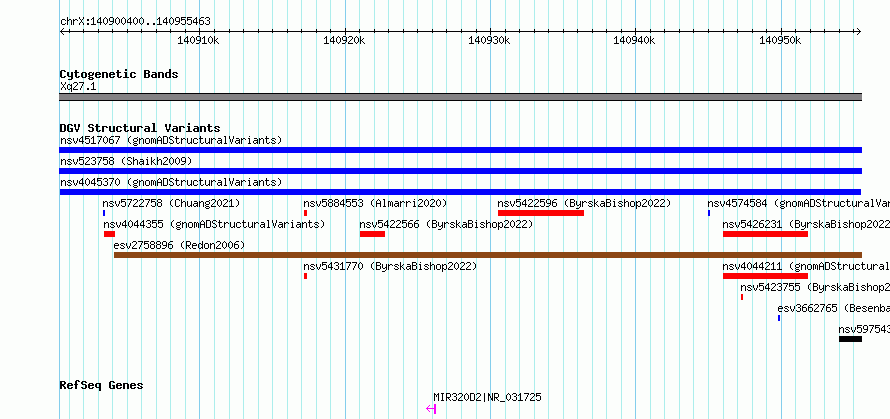This screenshot has width=890, height=419.
Task: Click the brown esv2758896 variant bar
Action: tap(488, 255)
